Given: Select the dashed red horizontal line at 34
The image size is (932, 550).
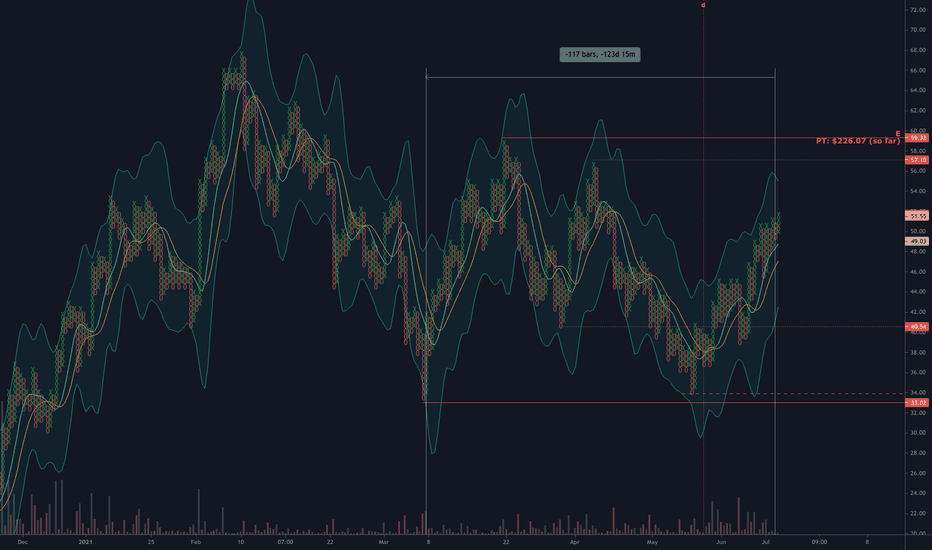Looking at the screenshot, I should pyautogui.click(x=794, y=394).
